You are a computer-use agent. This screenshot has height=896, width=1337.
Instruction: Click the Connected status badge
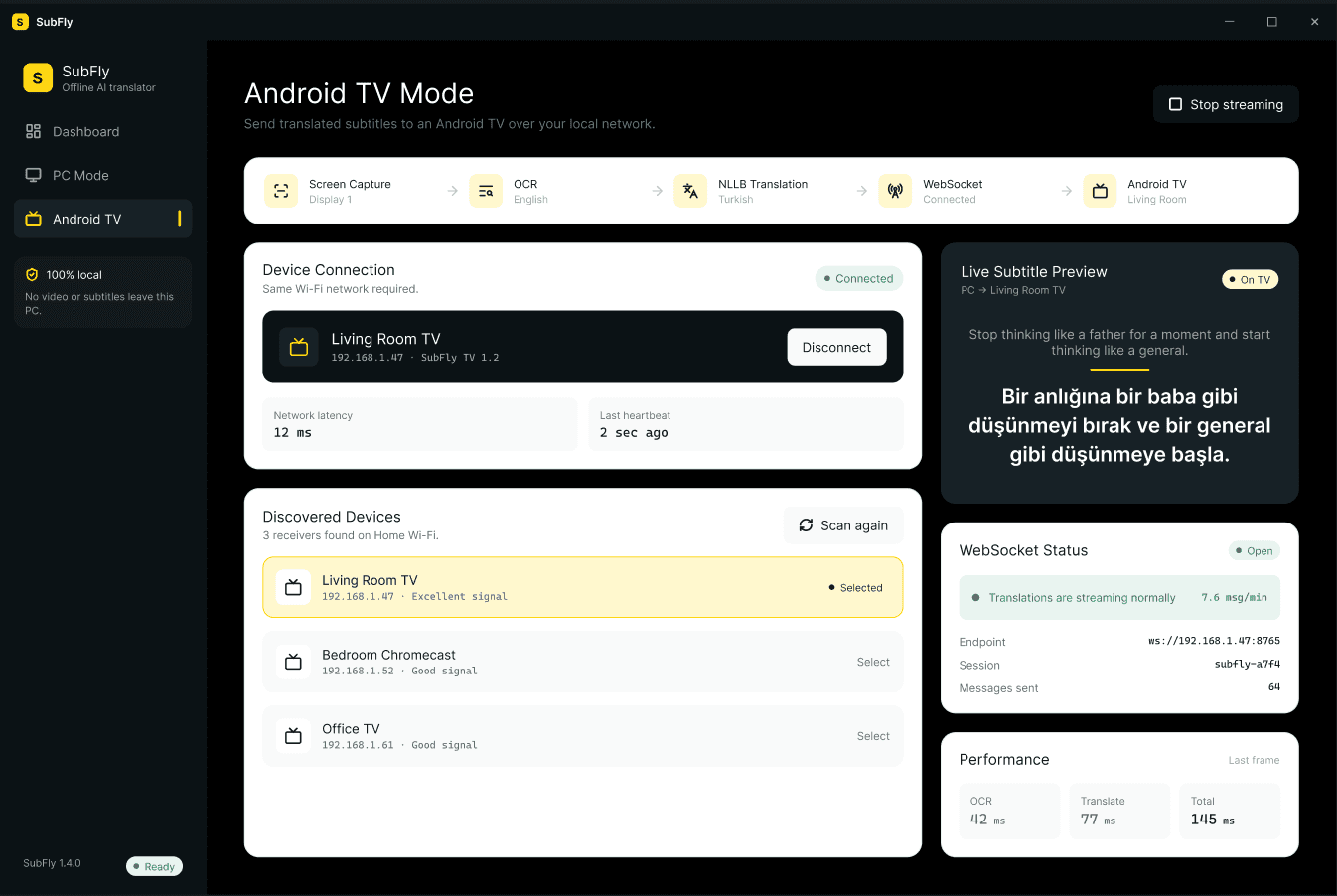click(858, 279)
